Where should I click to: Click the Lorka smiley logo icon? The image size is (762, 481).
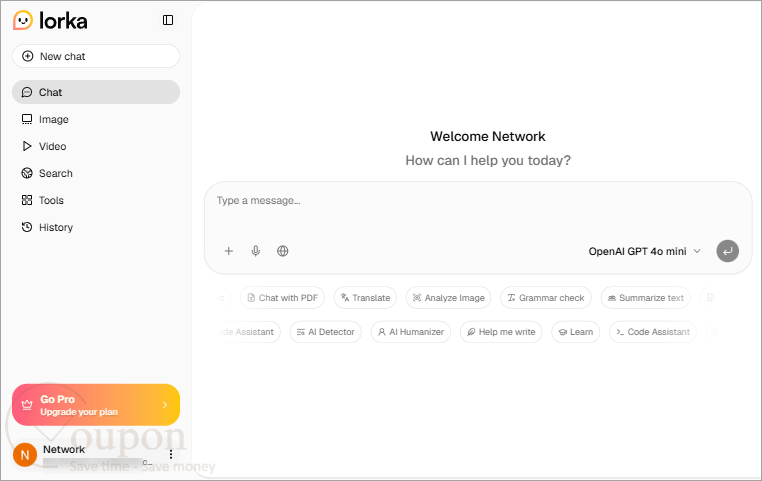coord(23,20)
